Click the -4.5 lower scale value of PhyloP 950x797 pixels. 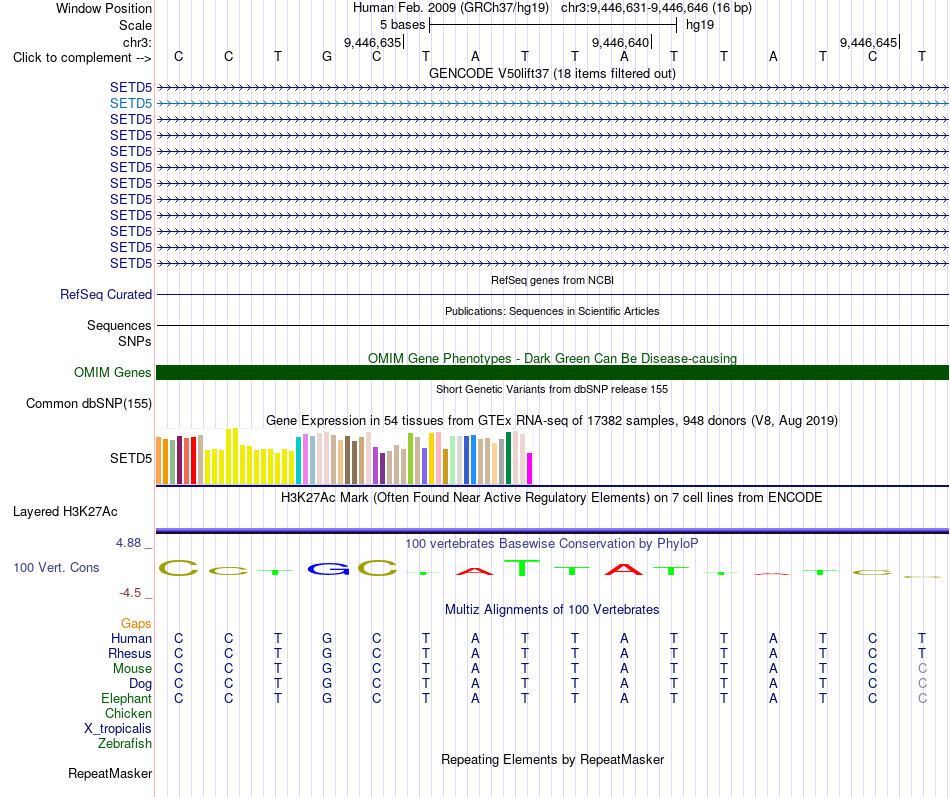[x=130, y=593]
